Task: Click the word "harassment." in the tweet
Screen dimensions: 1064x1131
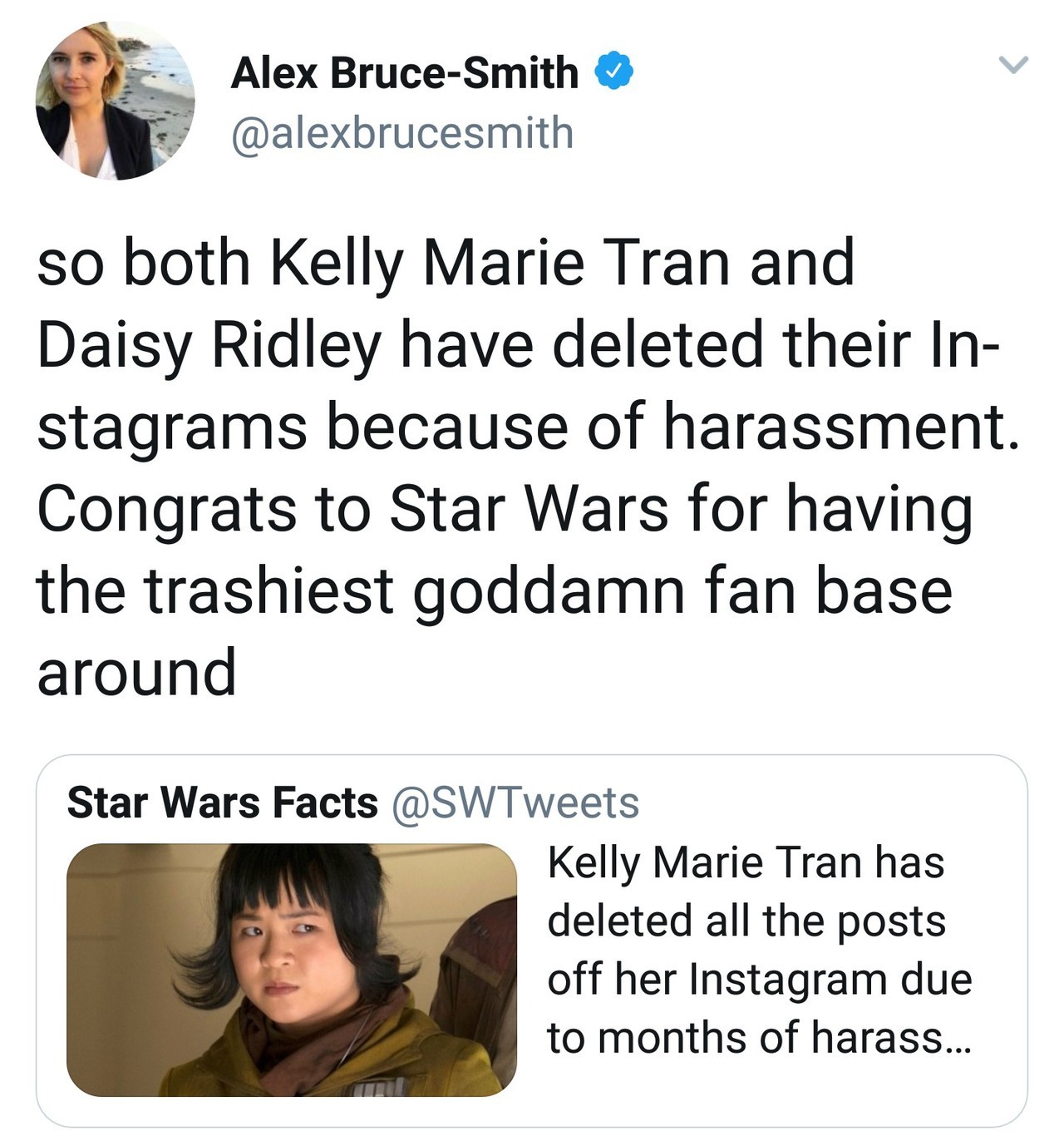Action: pos(840,427)
